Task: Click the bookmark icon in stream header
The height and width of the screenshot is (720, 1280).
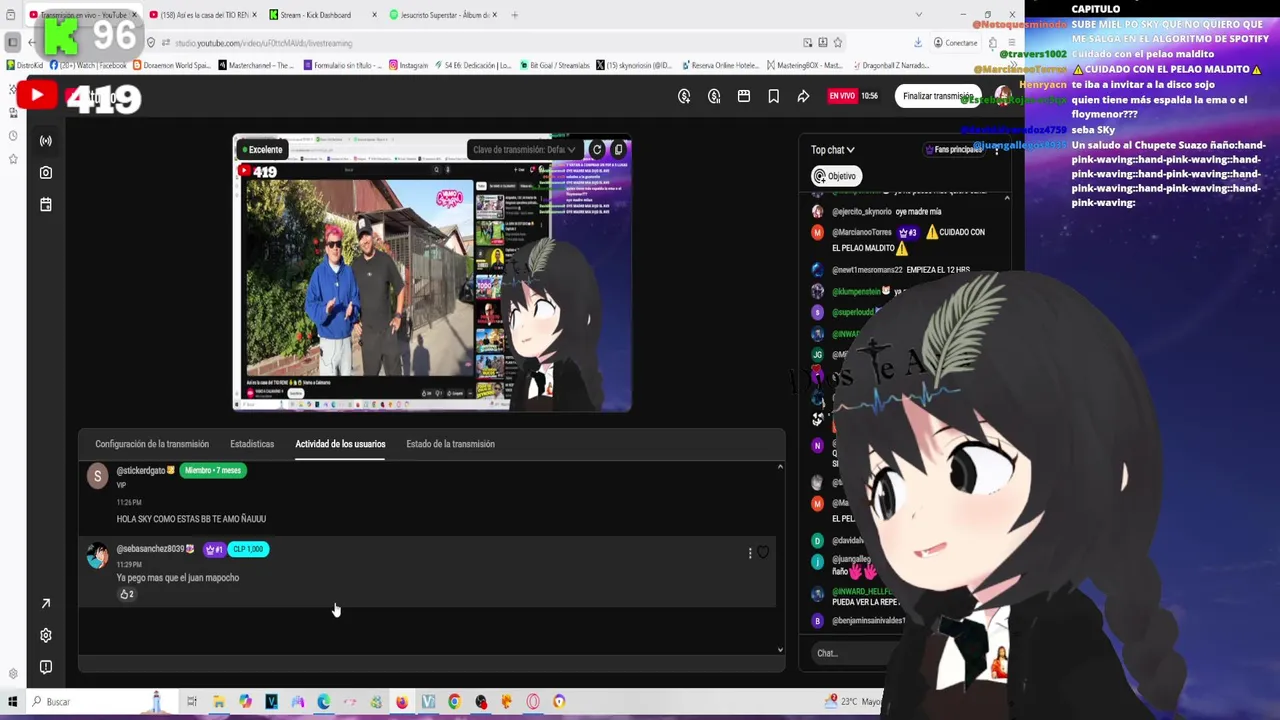Action: tap(773, 96)
